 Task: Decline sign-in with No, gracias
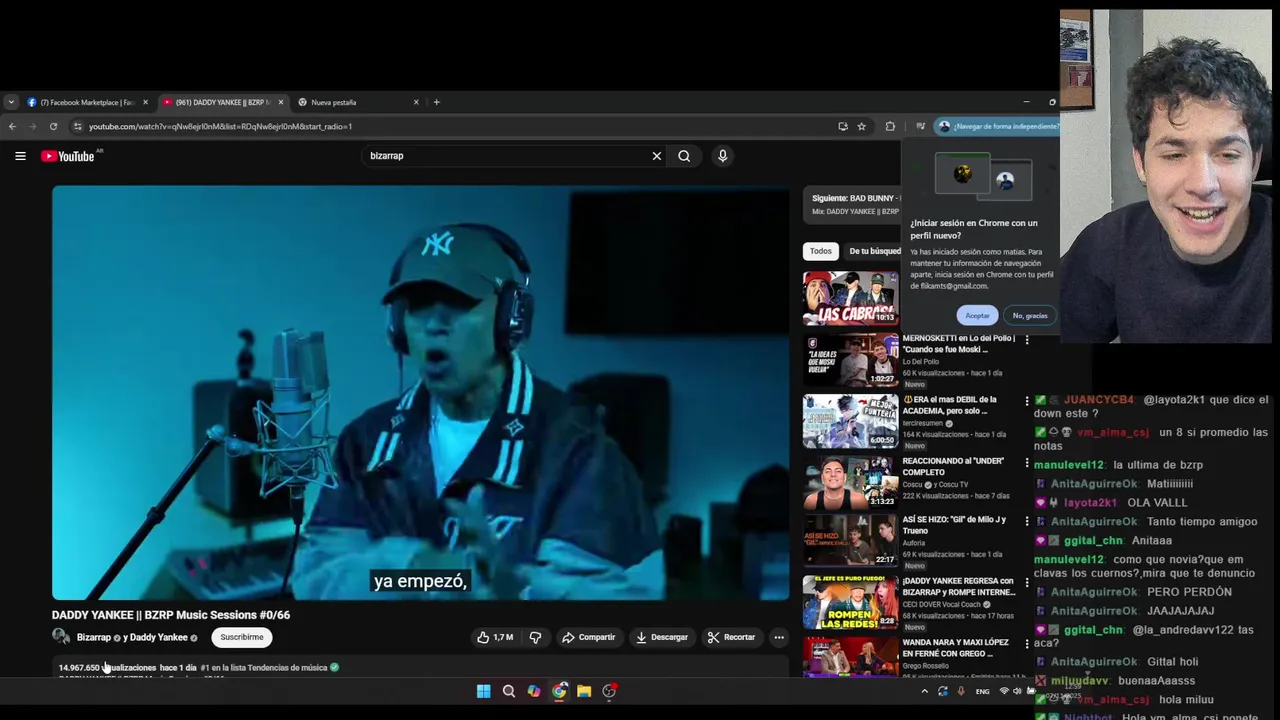(1030, 315)
